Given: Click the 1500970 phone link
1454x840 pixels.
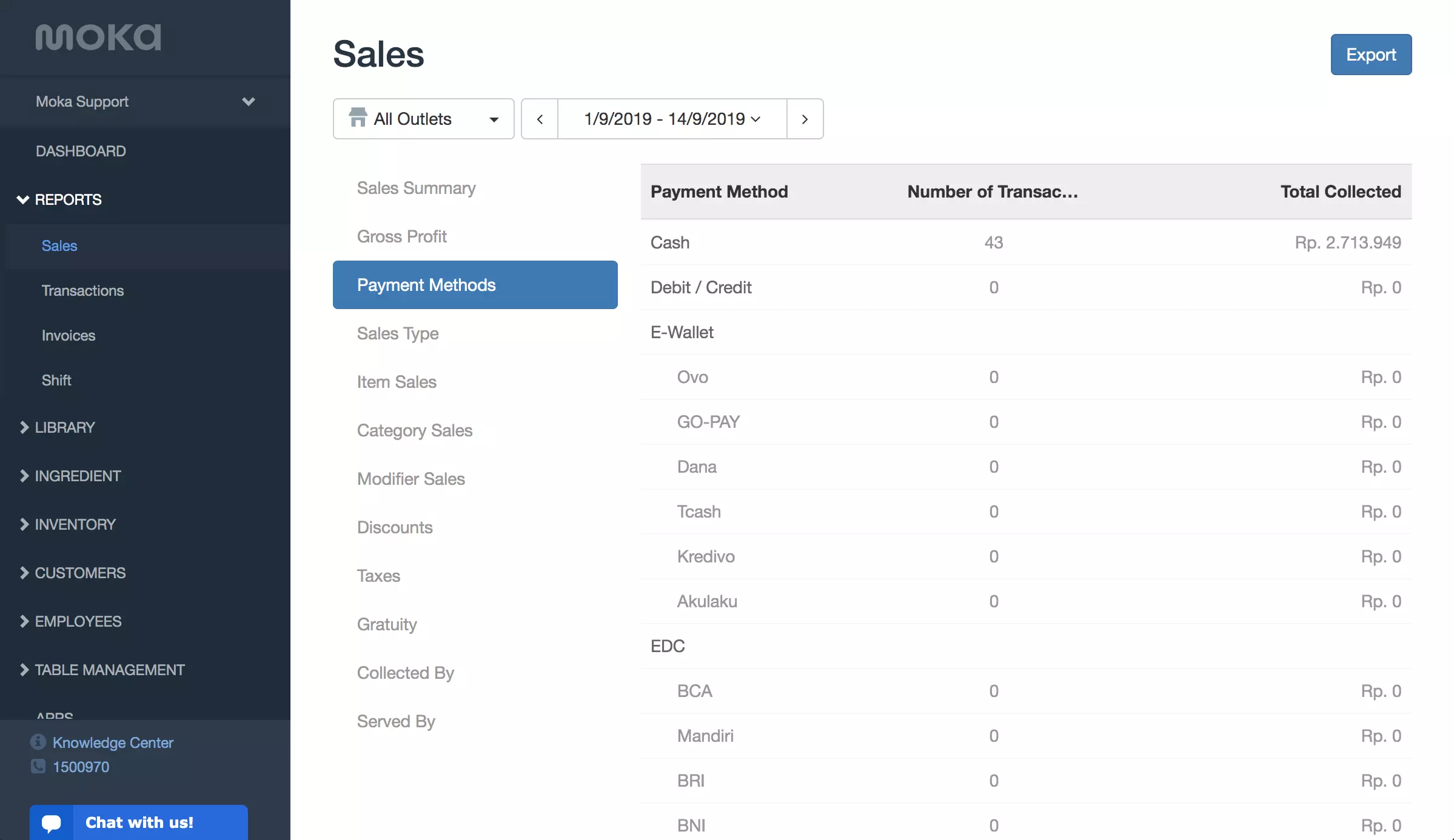Looking at the screenshot, I should [x=81, y=767].
